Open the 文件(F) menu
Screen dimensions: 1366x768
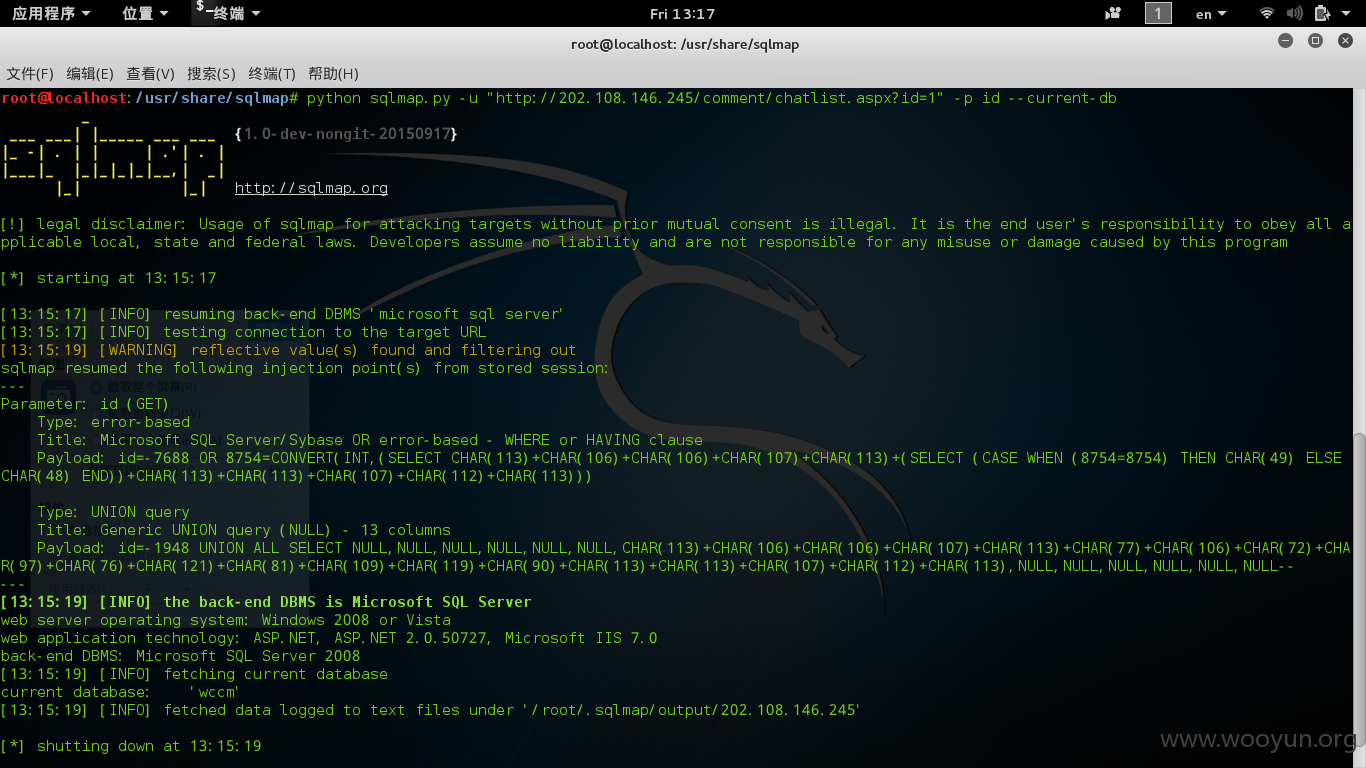click(30, 74)
